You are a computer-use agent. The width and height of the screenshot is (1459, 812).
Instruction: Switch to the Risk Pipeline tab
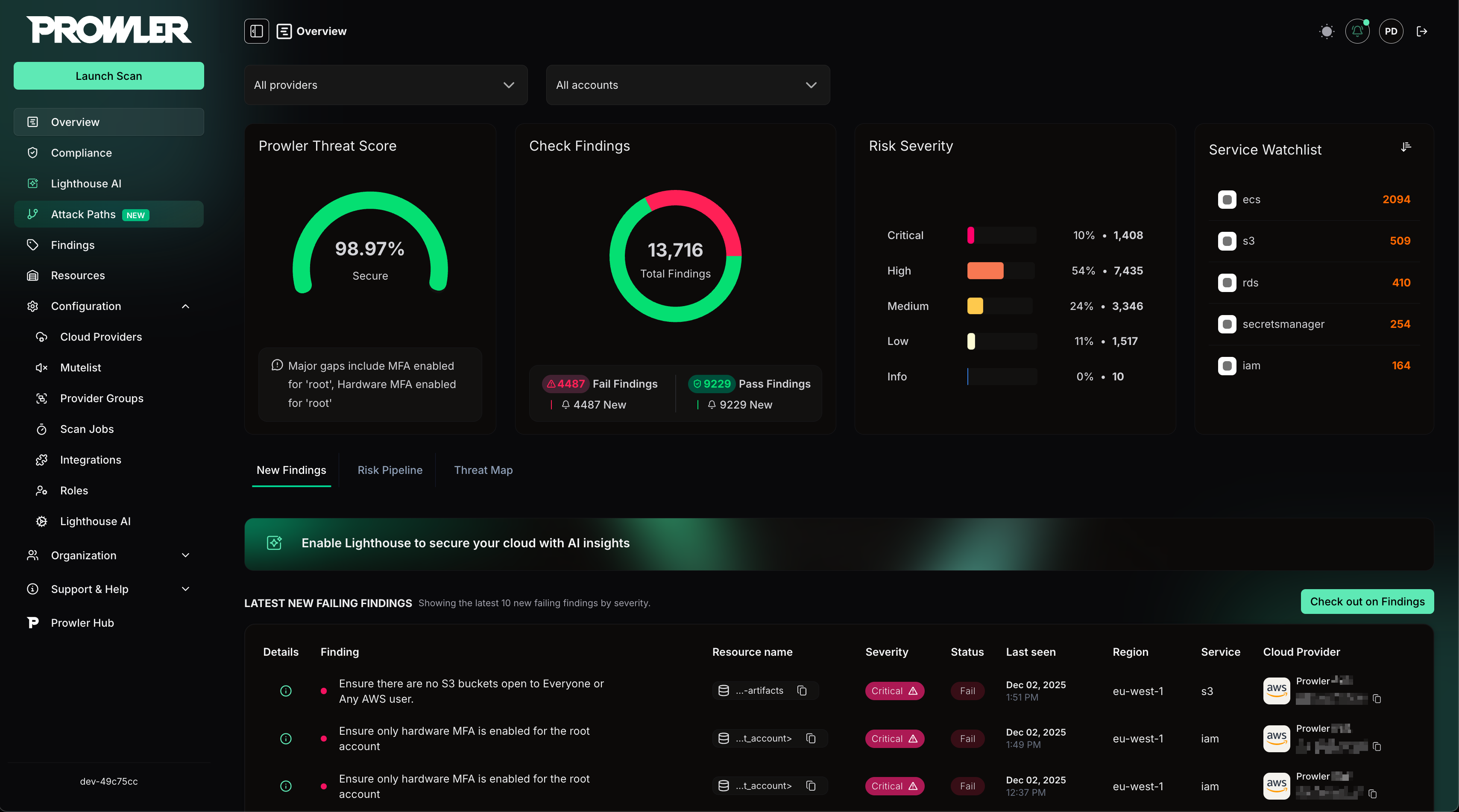(390, 470)
